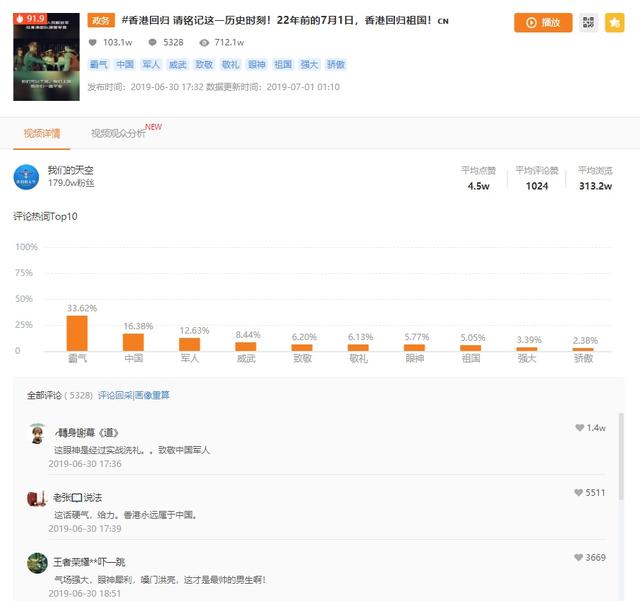Click the orange 播放 play button
Image resolution: width=640 pixels, height=601 pixels.
point(543,22)
